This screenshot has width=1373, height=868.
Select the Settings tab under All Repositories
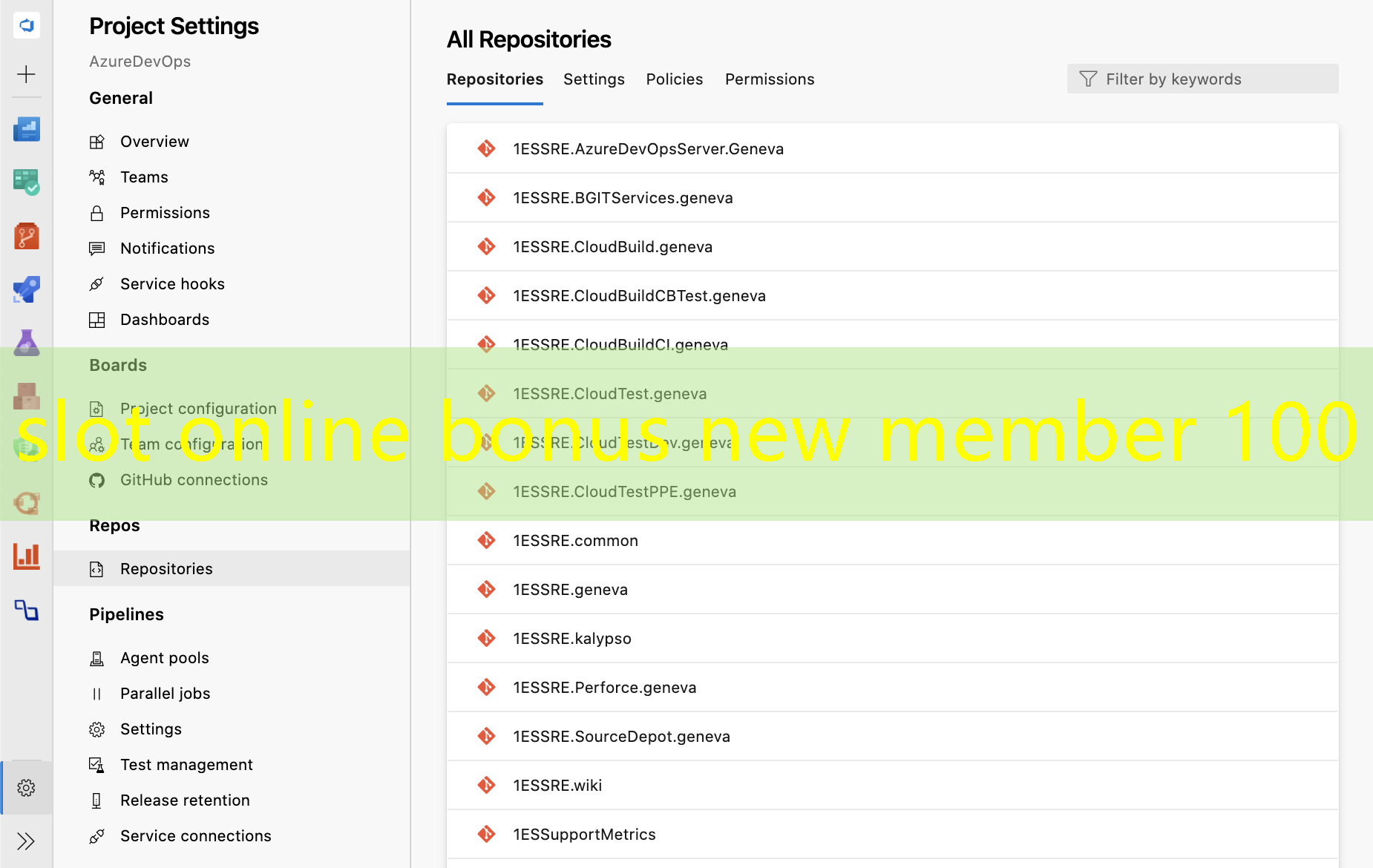(x=594, y=79)
